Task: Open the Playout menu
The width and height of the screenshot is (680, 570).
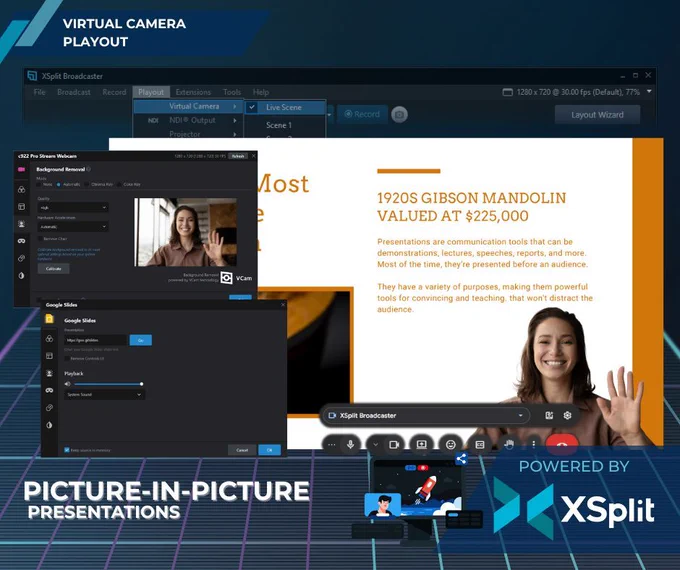Action: click(151, 92)
